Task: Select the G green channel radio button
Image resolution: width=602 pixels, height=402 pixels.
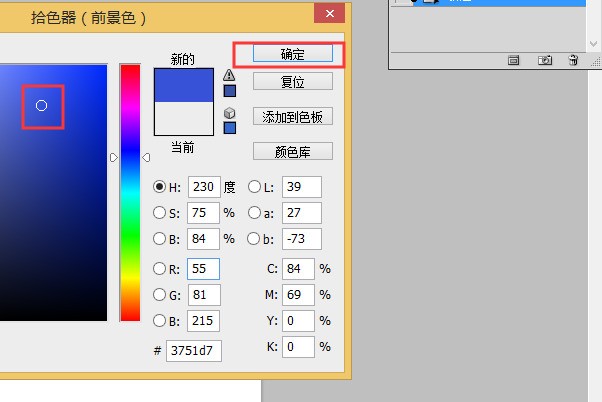Action: tap(159, 295)
